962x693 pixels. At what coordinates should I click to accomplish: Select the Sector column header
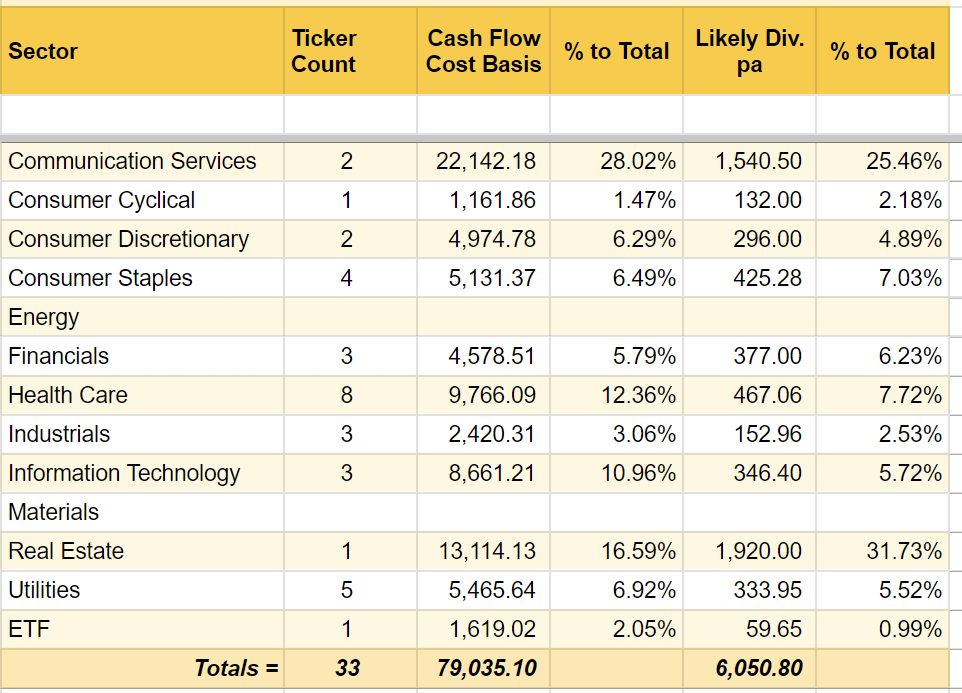[43, 50]
